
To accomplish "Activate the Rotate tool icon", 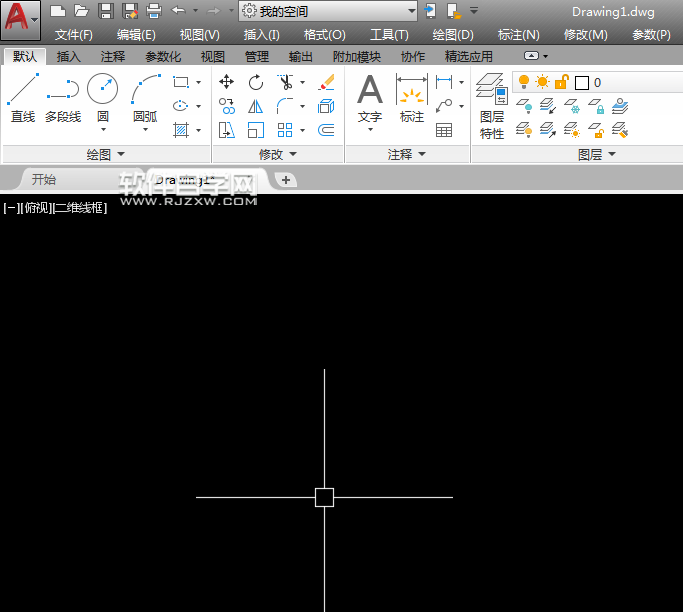I will tap(256, 82).
